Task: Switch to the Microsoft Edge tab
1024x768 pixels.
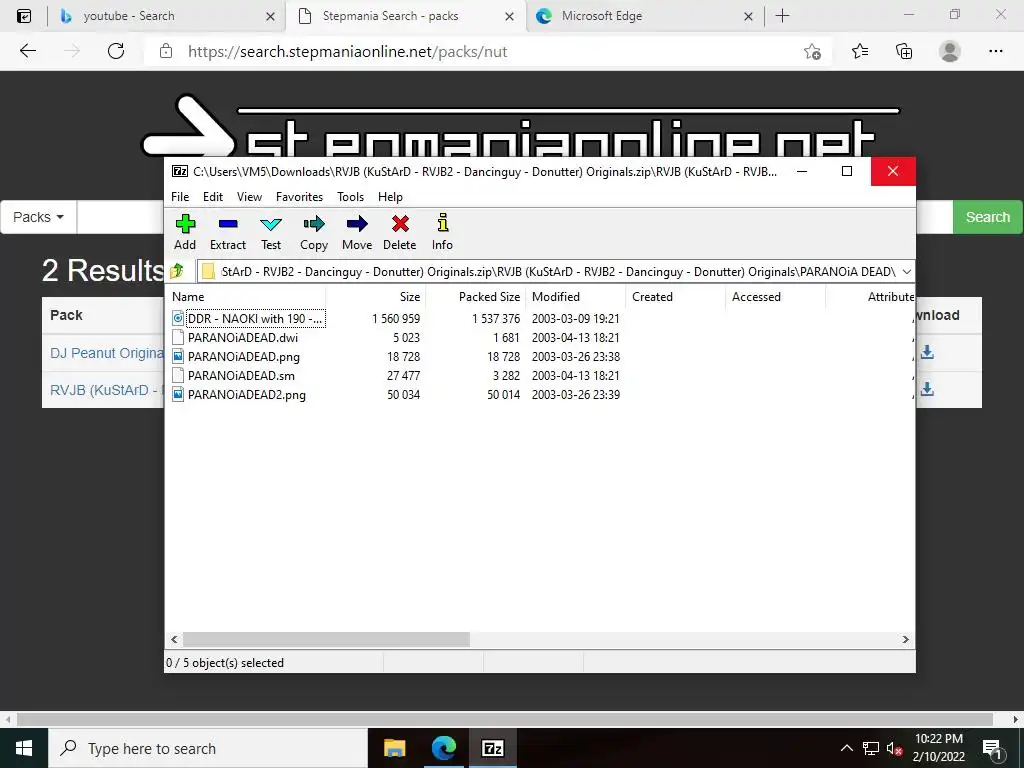Action: coord(645,16)
